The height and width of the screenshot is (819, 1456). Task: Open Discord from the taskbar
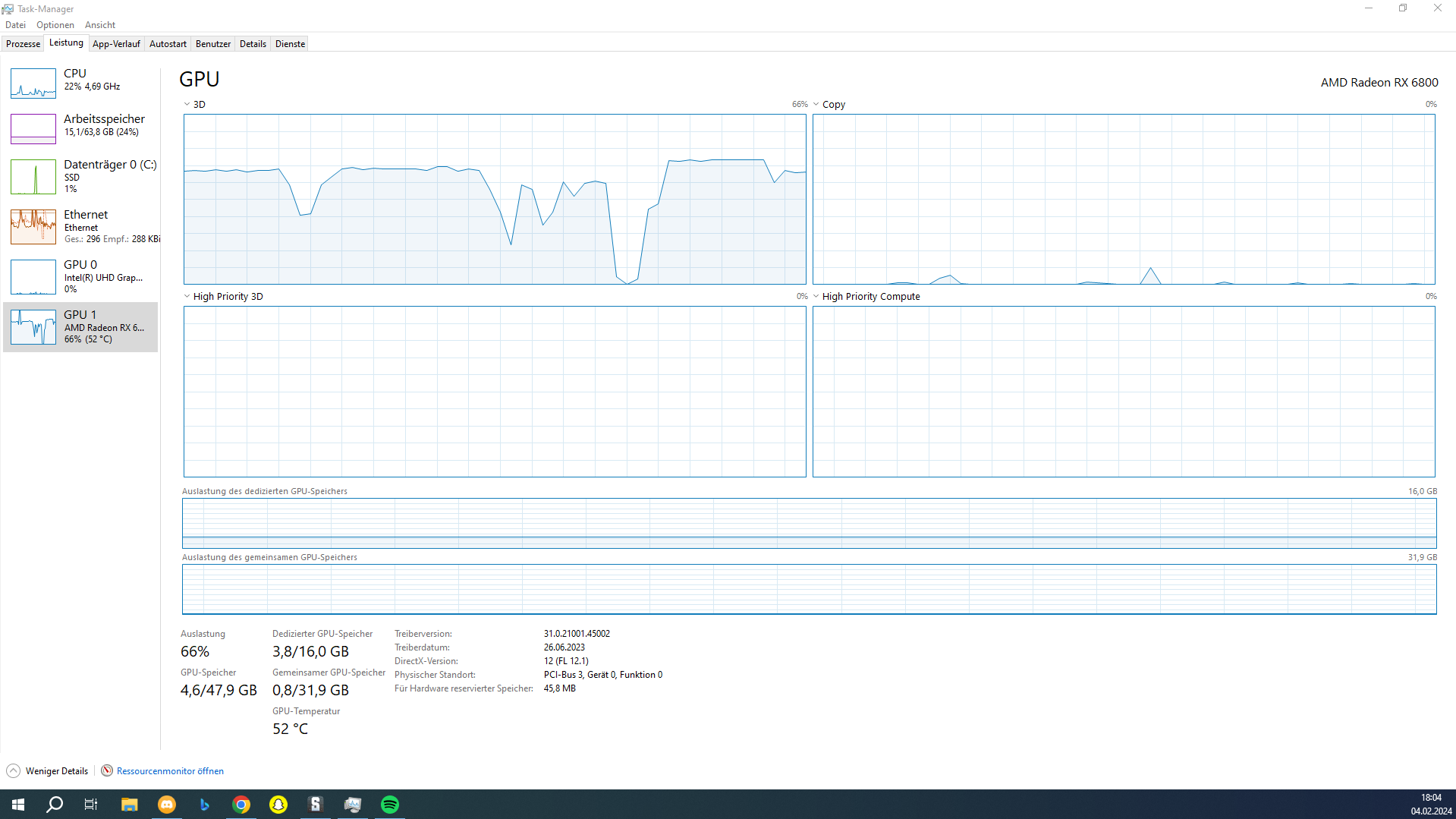click(x=167, y=805)
